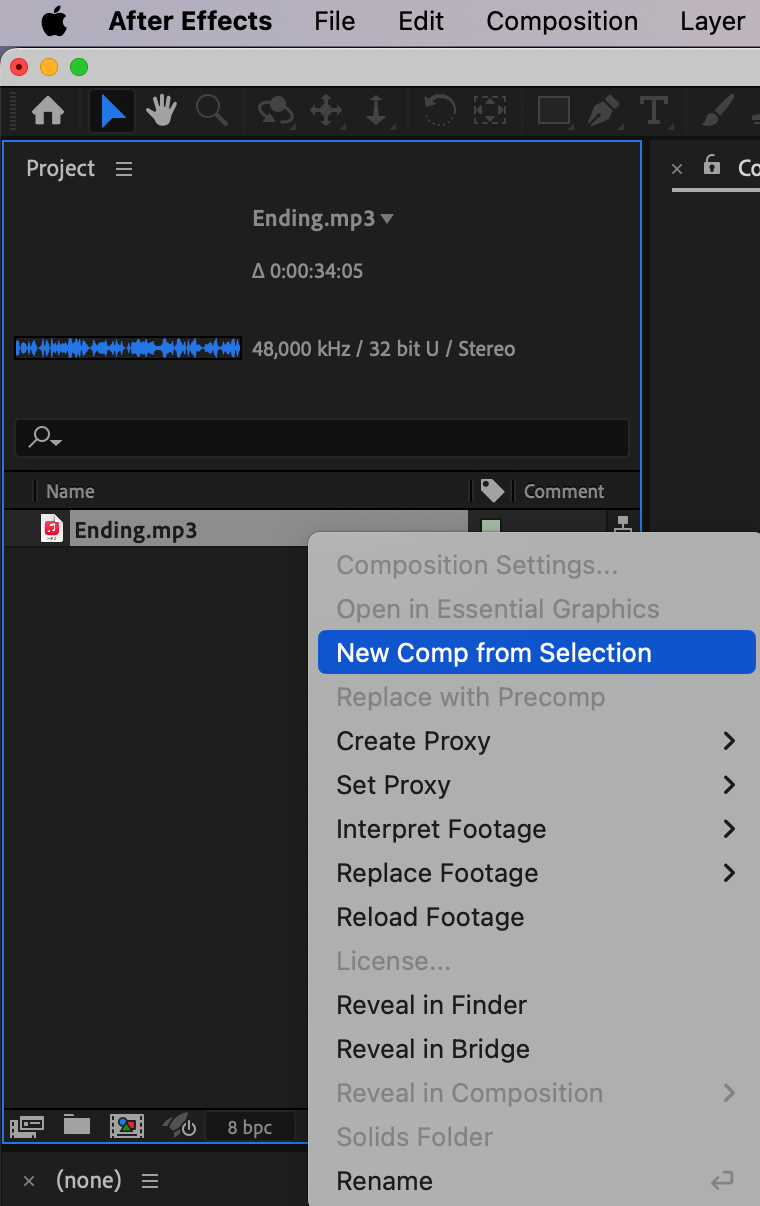Open the Project panel hamburger menu
Image resolution: width=760 pixels, height=1206 pixels.
click(124, 169)
